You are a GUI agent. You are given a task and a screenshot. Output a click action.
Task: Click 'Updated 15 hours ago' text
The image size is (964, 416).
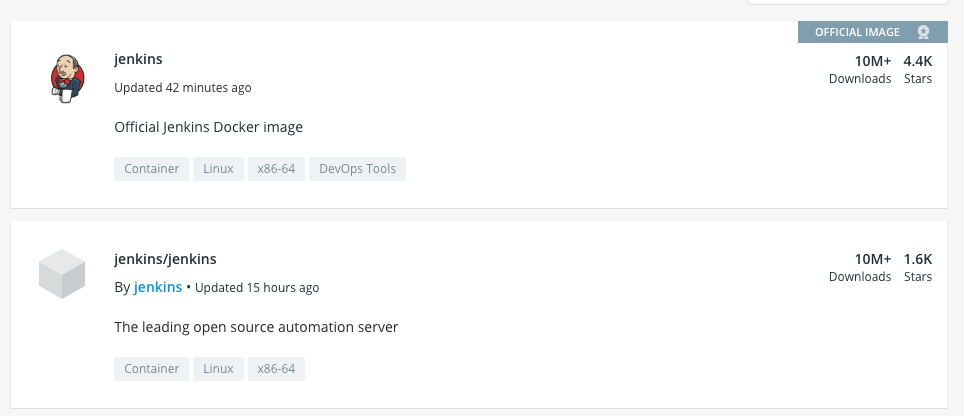(x=257, y=287)
